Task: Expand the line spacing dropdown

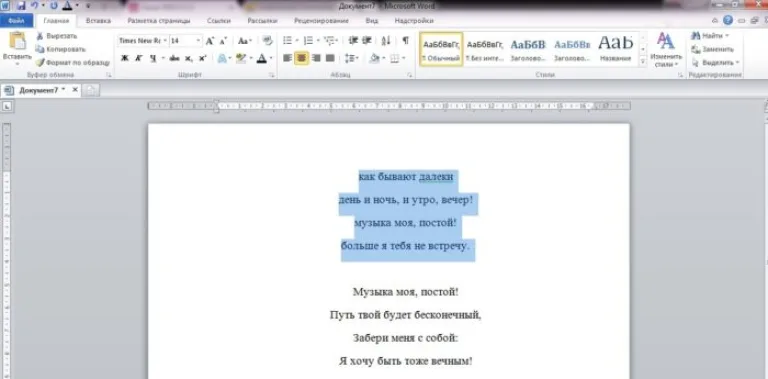Action: [352, 58]
